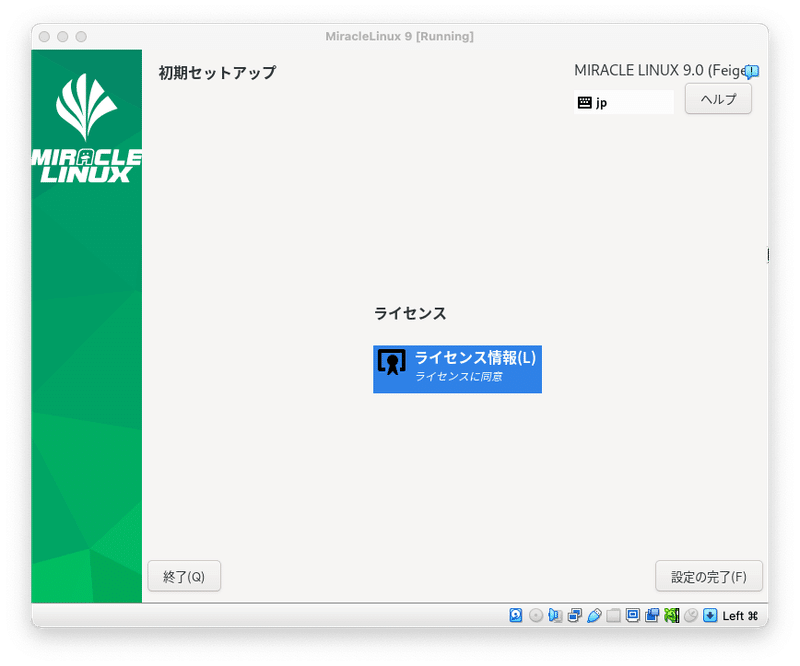800x666 pixels.
Task: Click the Miracle Linux logo in sidebar
Action: tap(87, 128)
